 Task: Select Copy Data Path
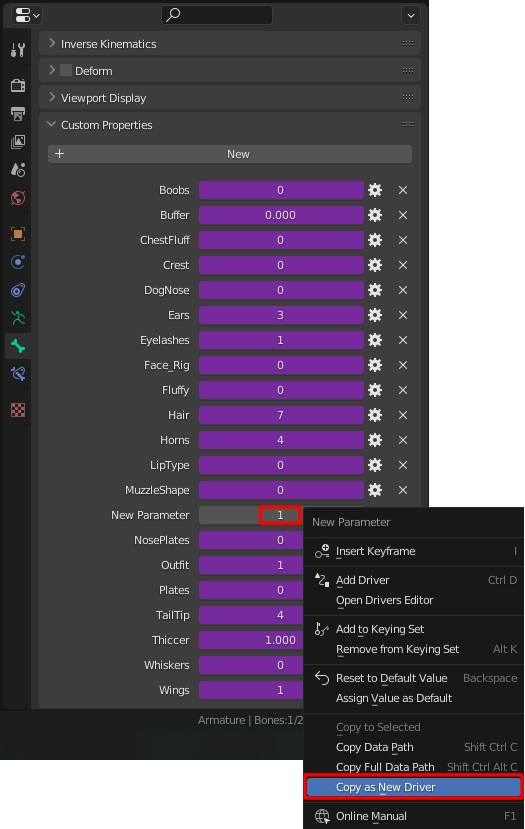pos(413,747)
